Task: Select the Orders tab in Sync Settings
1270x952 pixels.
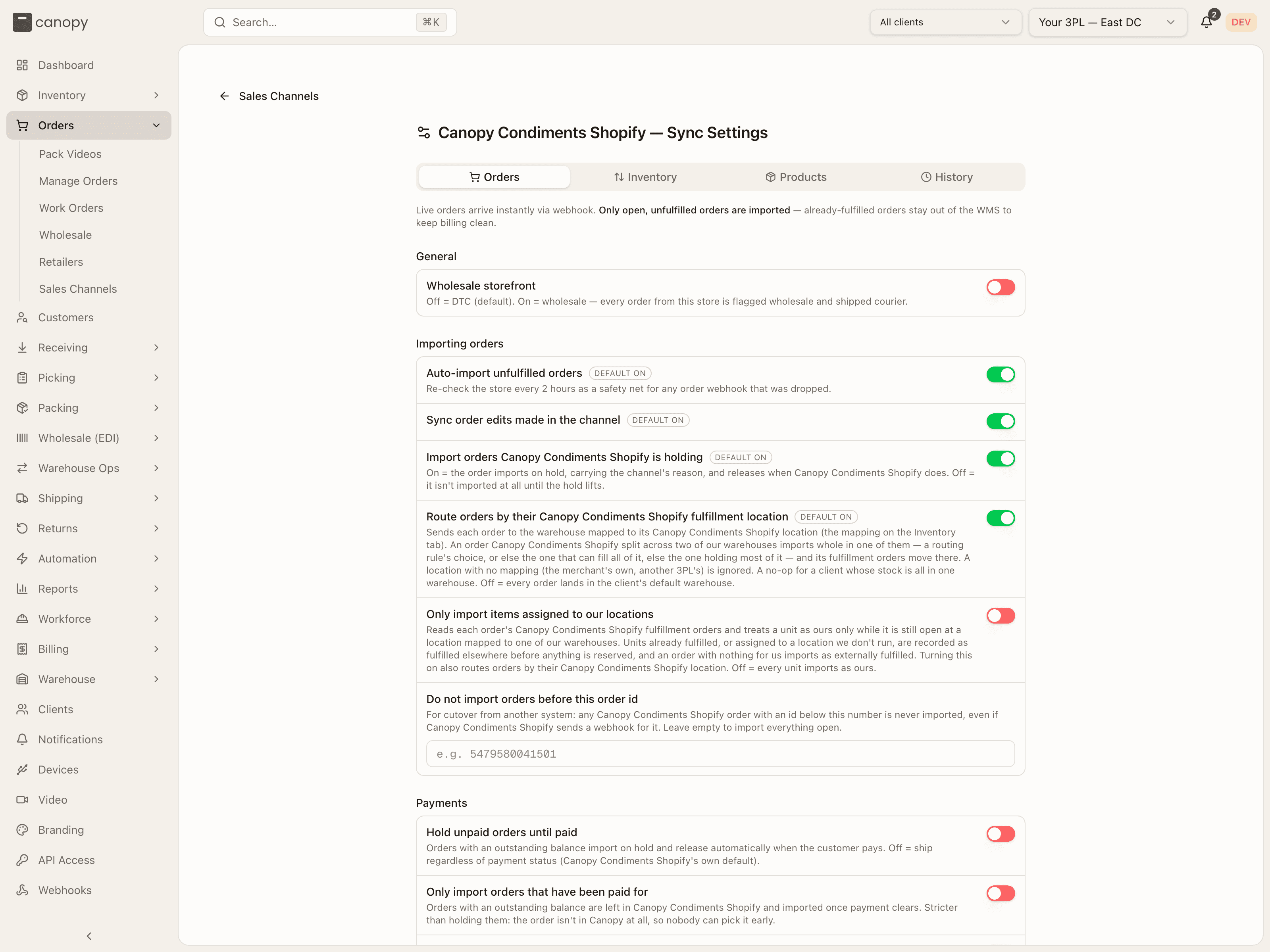Action: [x=494, y=177]
